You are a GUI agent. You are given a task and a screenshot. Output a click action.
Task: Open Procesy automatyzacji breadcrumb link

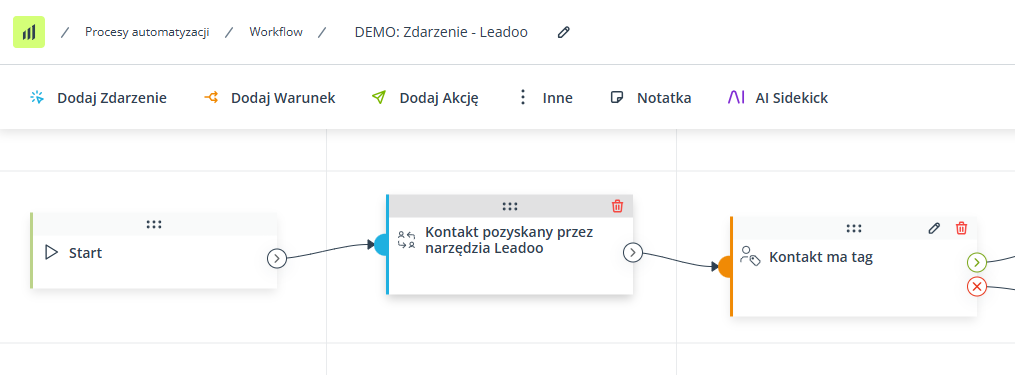147,32
